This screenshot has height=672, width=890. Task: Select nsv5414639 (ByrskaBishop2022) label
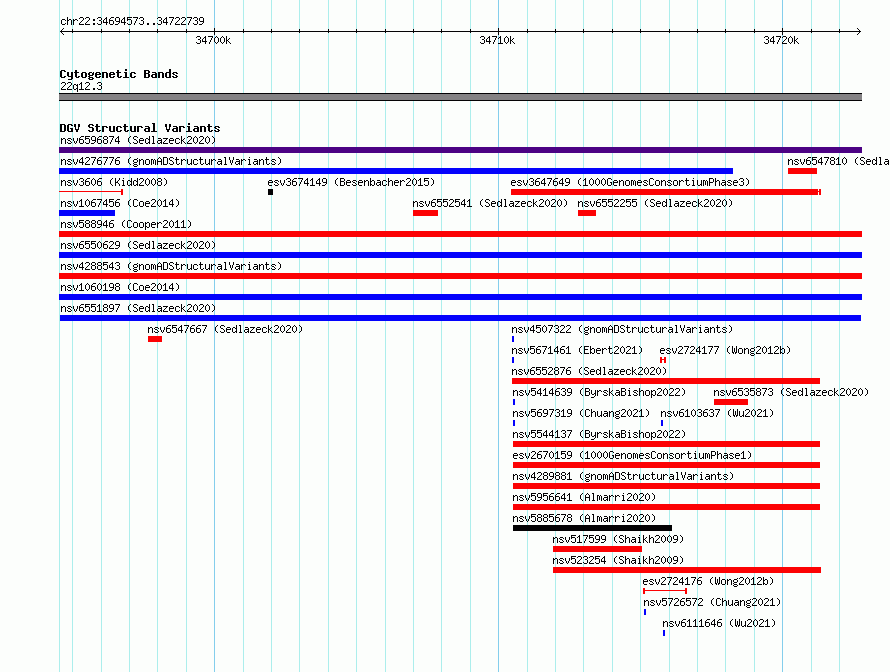[599, 392]
